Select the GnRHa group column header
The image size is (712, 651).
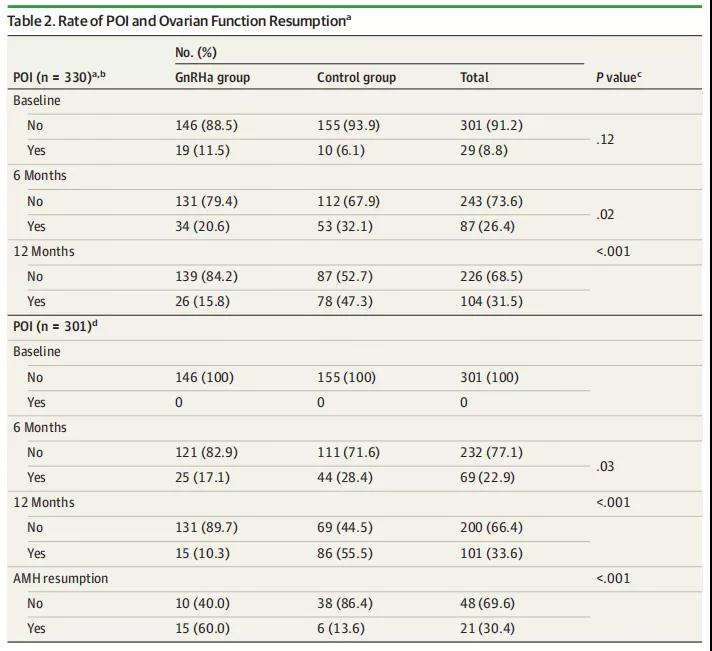(212, 77)
